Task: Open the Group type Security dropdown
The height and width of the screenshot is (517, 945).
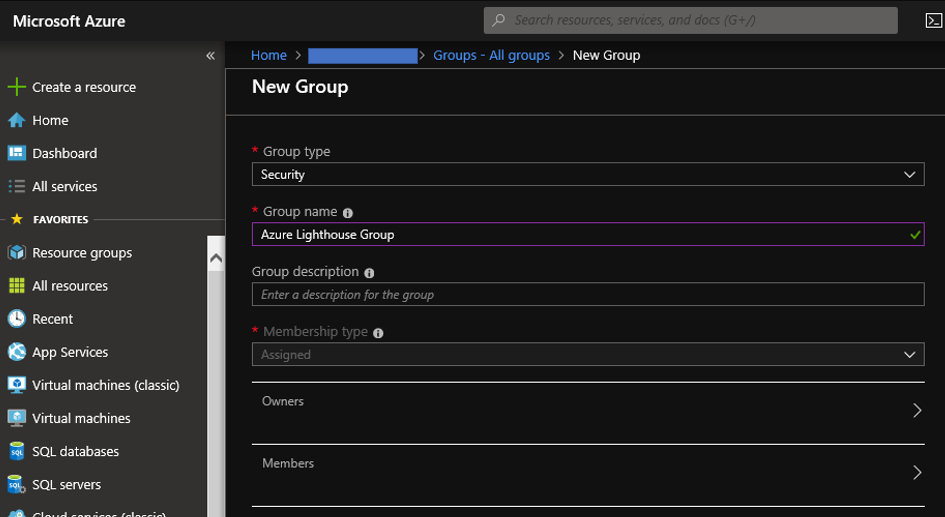Action: coord(588,174)
